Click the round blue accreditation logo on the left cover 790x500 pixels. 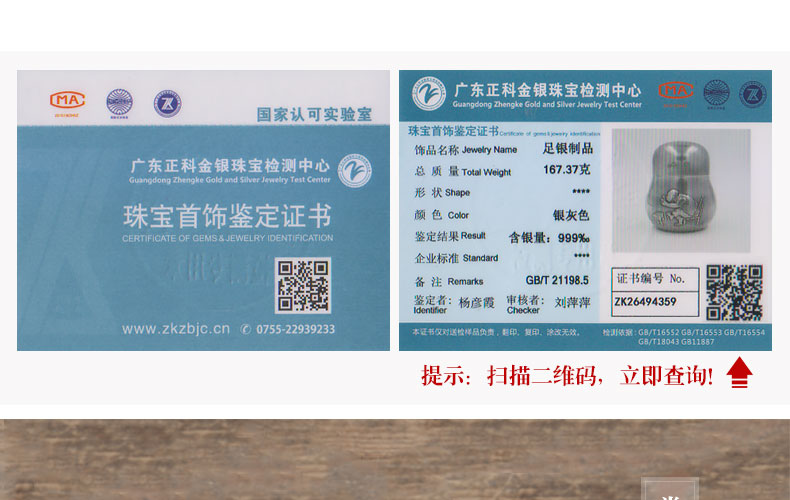pyautogui.click(x=119, y=102)
